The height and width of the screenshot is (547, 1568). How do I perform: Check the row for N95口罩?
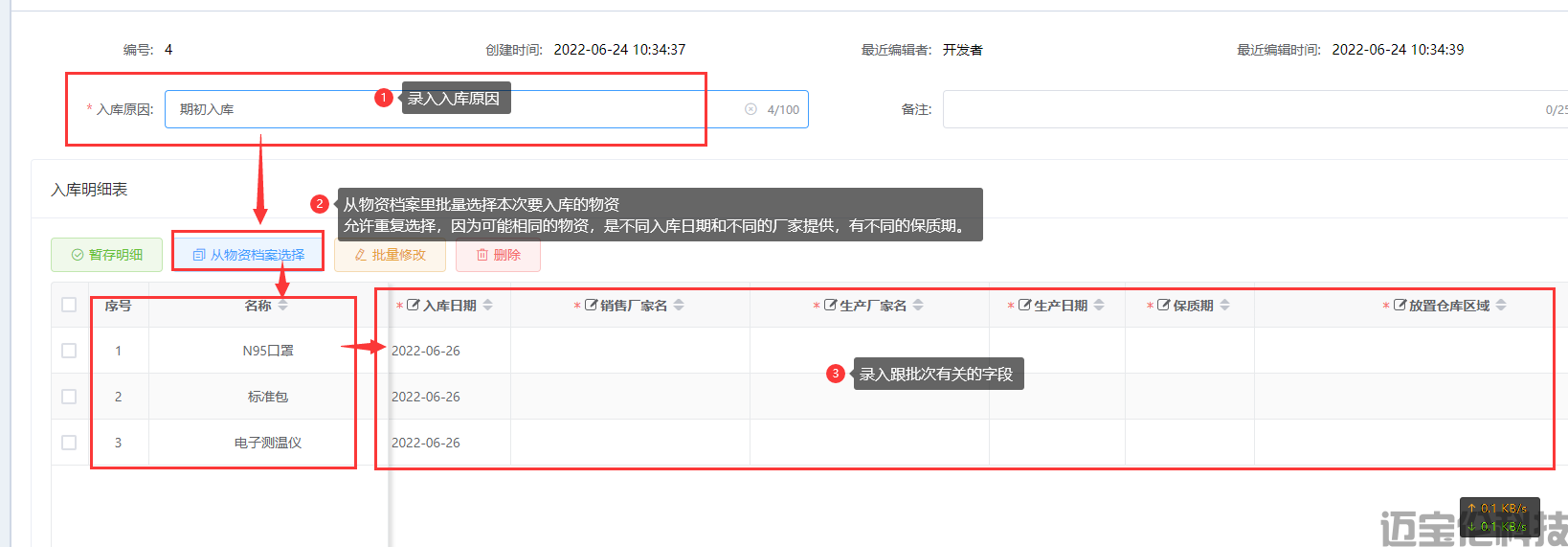(x=69, y=351)
